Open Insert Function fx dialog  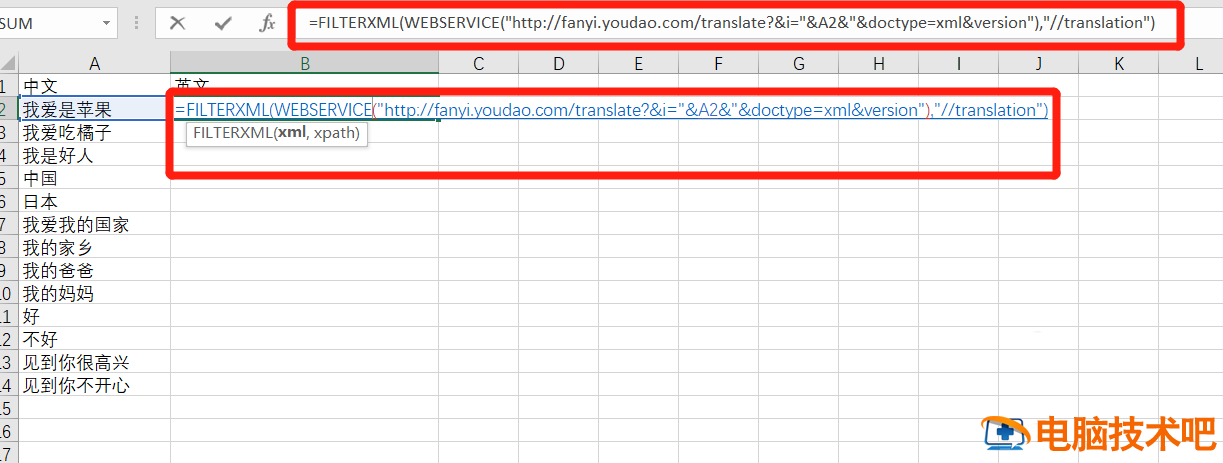pos(267,23)
